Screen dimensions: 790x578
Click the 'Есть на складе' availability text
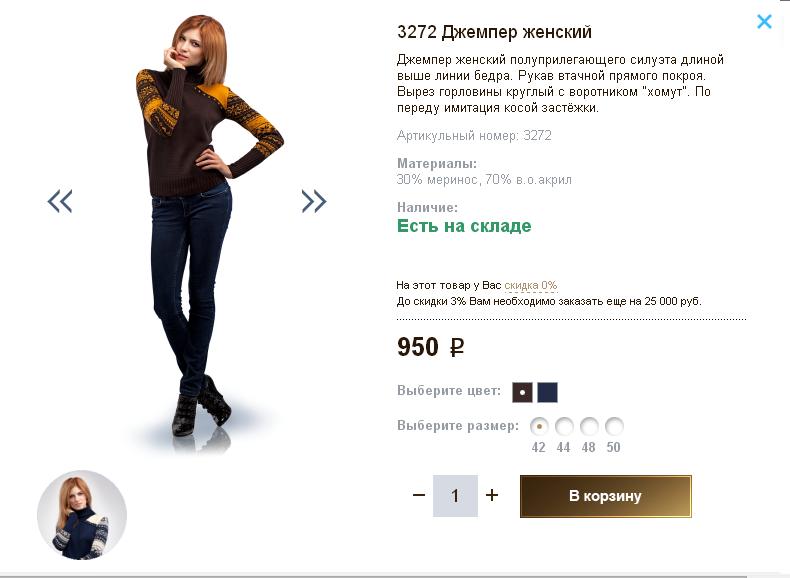[x=464, y=226]
